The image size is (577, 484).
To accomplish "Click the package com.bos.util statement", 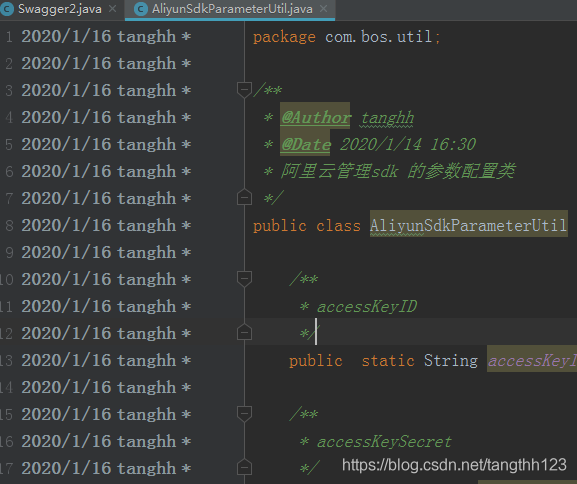I will coord(346,37).
